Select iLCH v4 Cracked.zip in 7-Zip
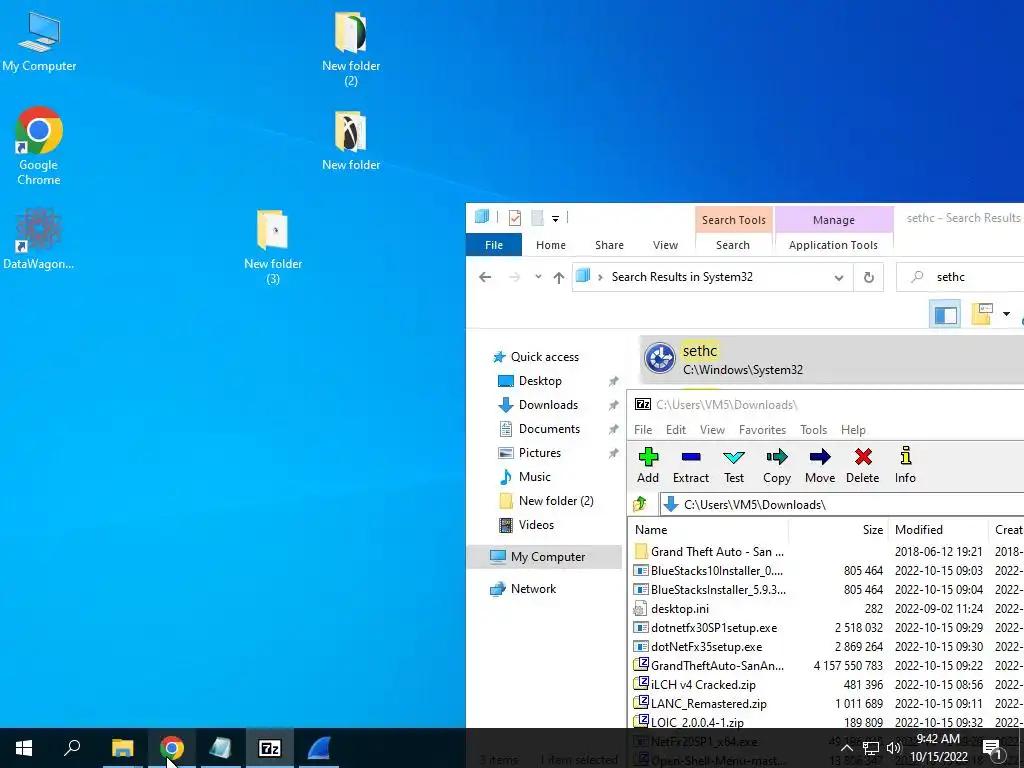 coord(703,684)
